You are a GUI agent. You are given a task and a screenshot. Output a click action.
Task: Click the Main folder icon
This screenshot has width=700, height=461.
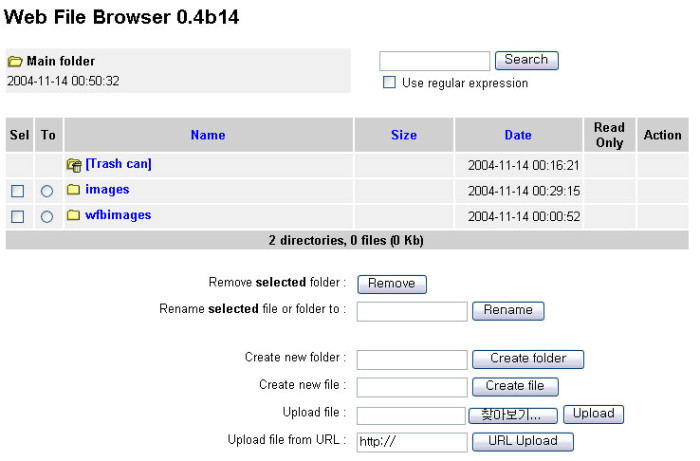tap(15, 62)
